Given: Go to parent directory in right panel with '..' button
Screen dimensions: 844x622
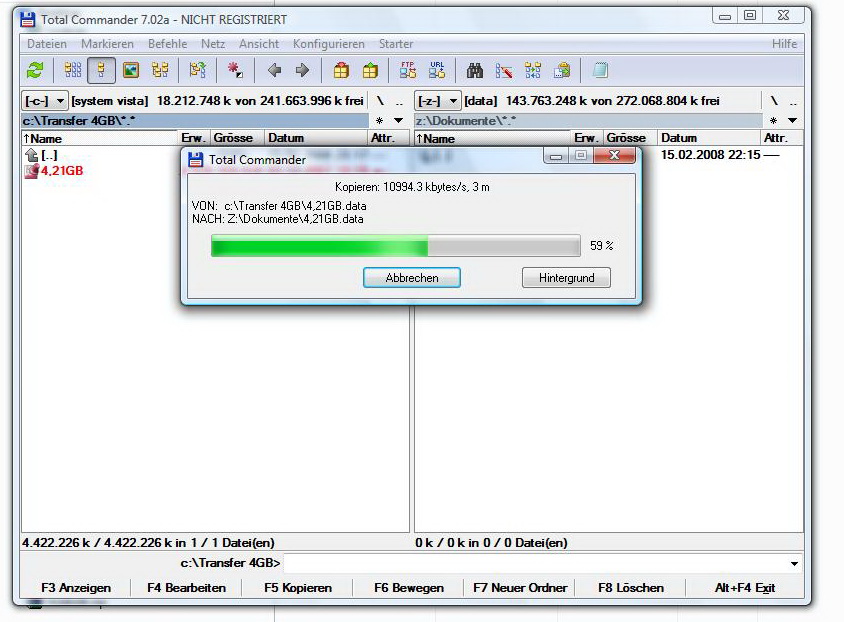Looking at the screenshot, I should [793, 101].
